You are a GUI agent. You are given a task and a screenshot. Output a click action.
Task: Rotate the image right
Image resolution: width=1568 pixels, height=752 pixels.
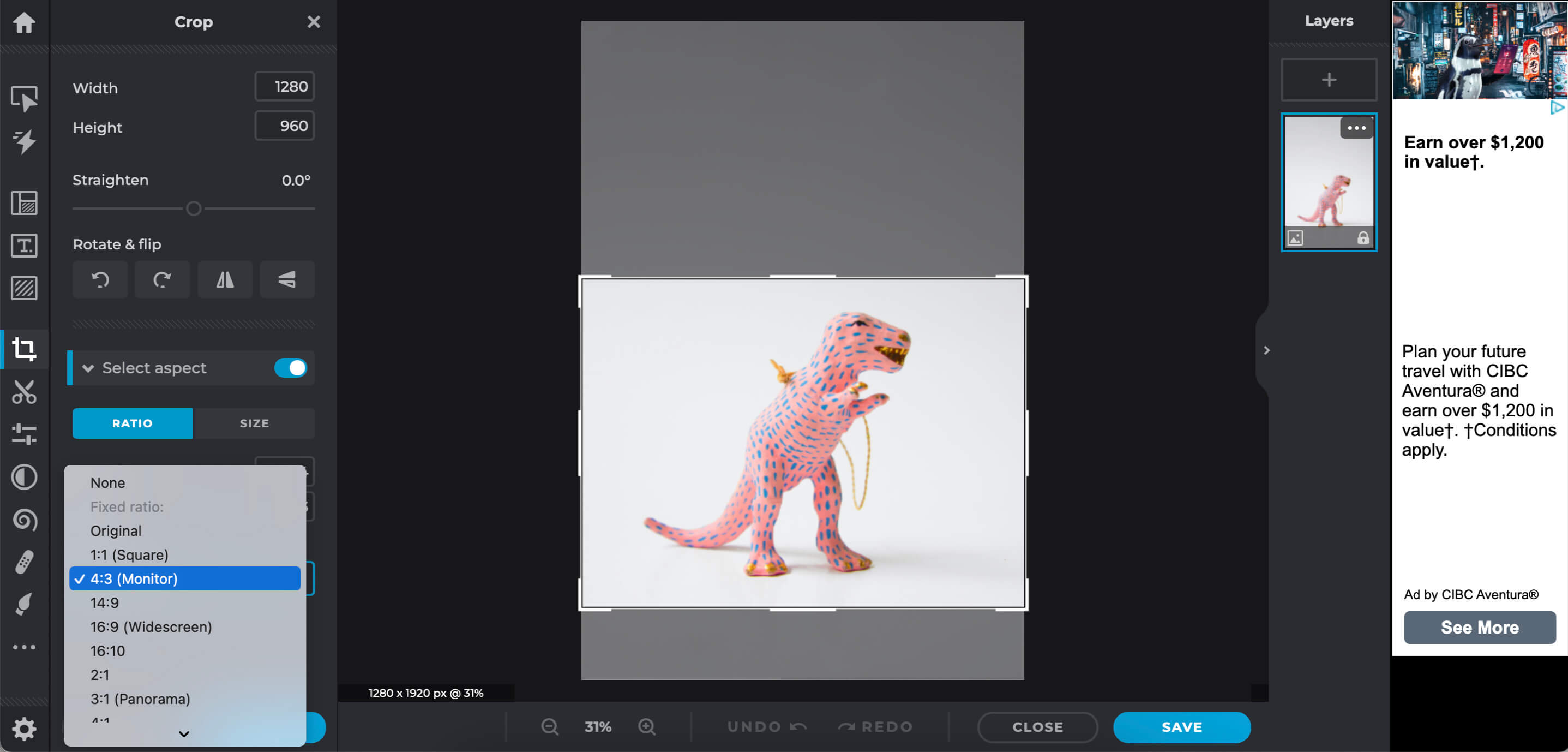pos(162,279)
